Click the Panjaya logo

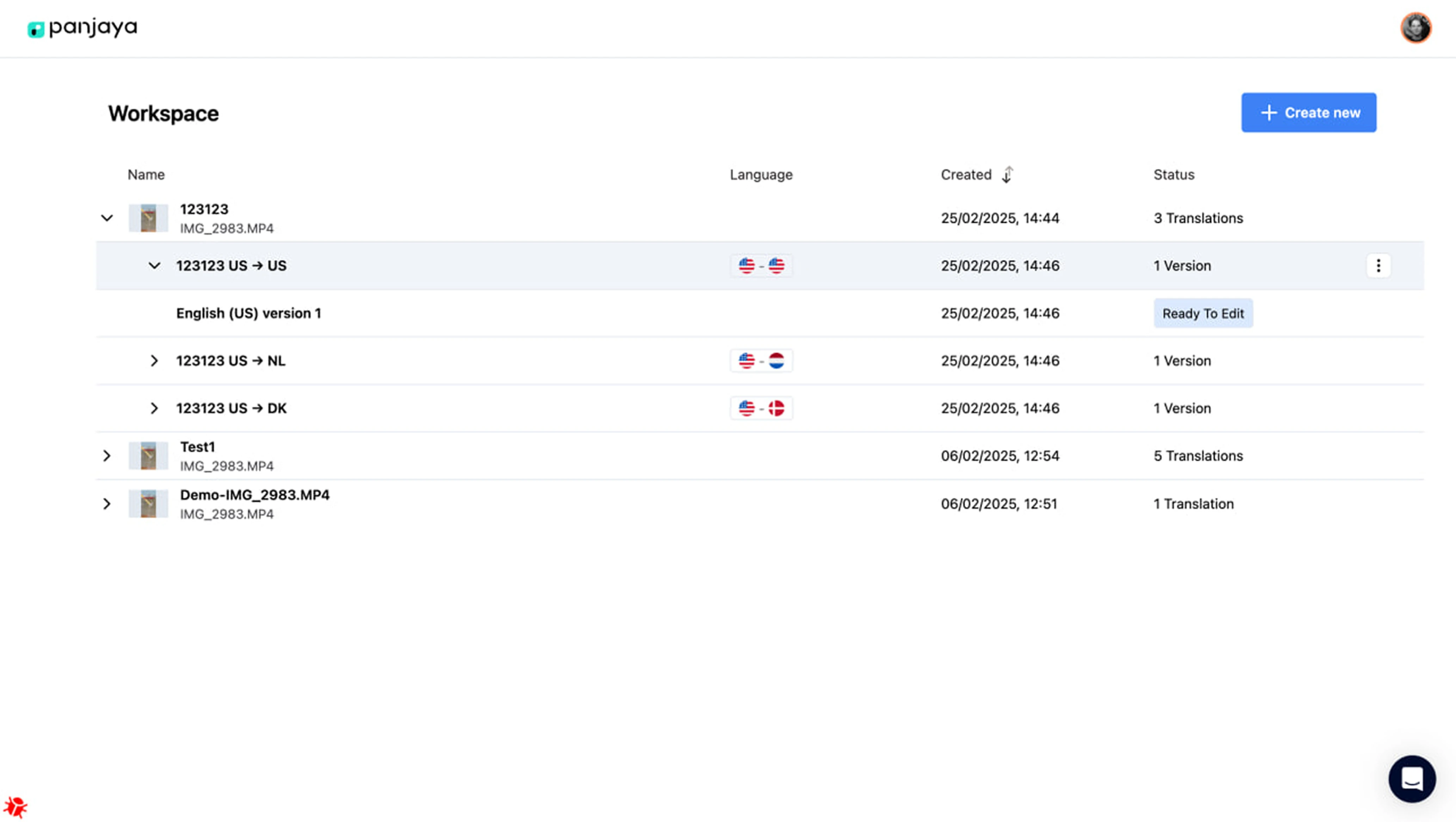pyautogui.click(x=82, y=28)
